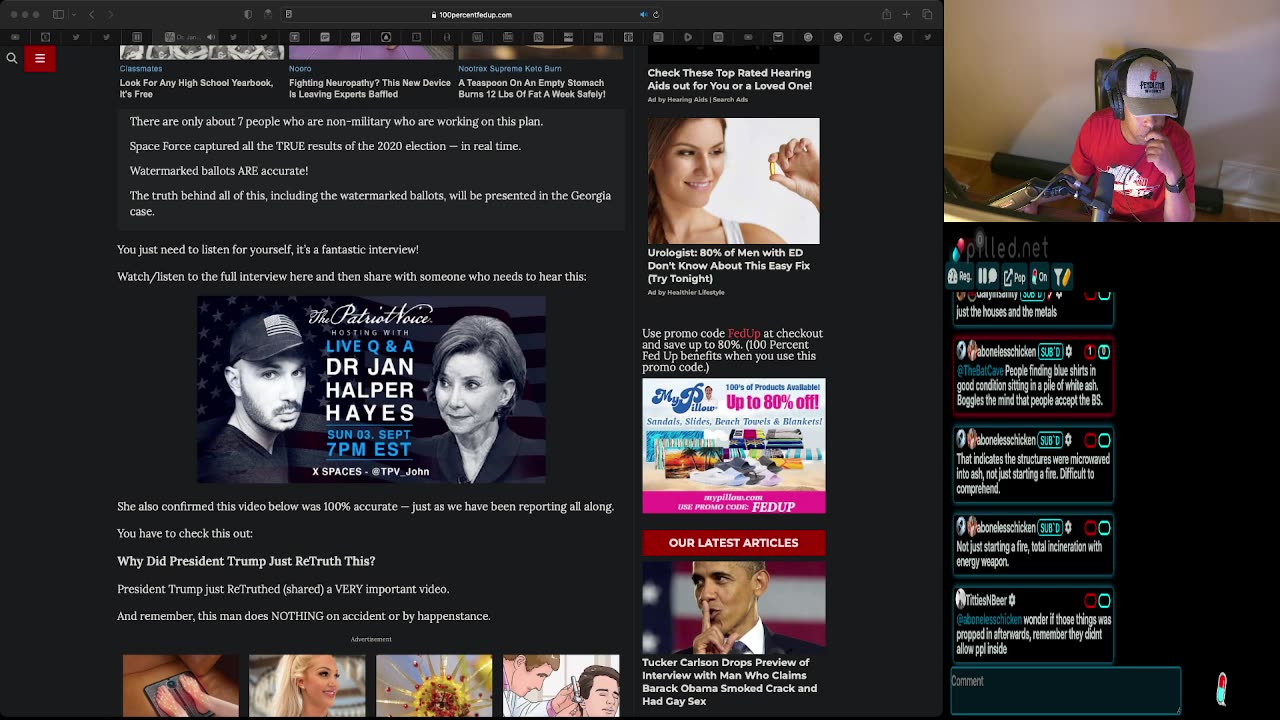1280x720 pixels.
Task: Click SUB'D badge on blue shirts message
Action: (1049, 352)
